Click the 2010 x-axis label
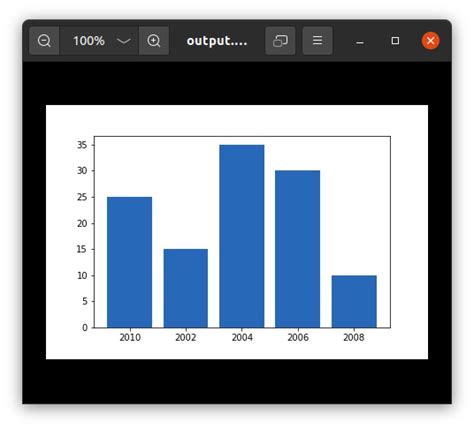Viewport: 474px width, 429px height. click(130, 337)
